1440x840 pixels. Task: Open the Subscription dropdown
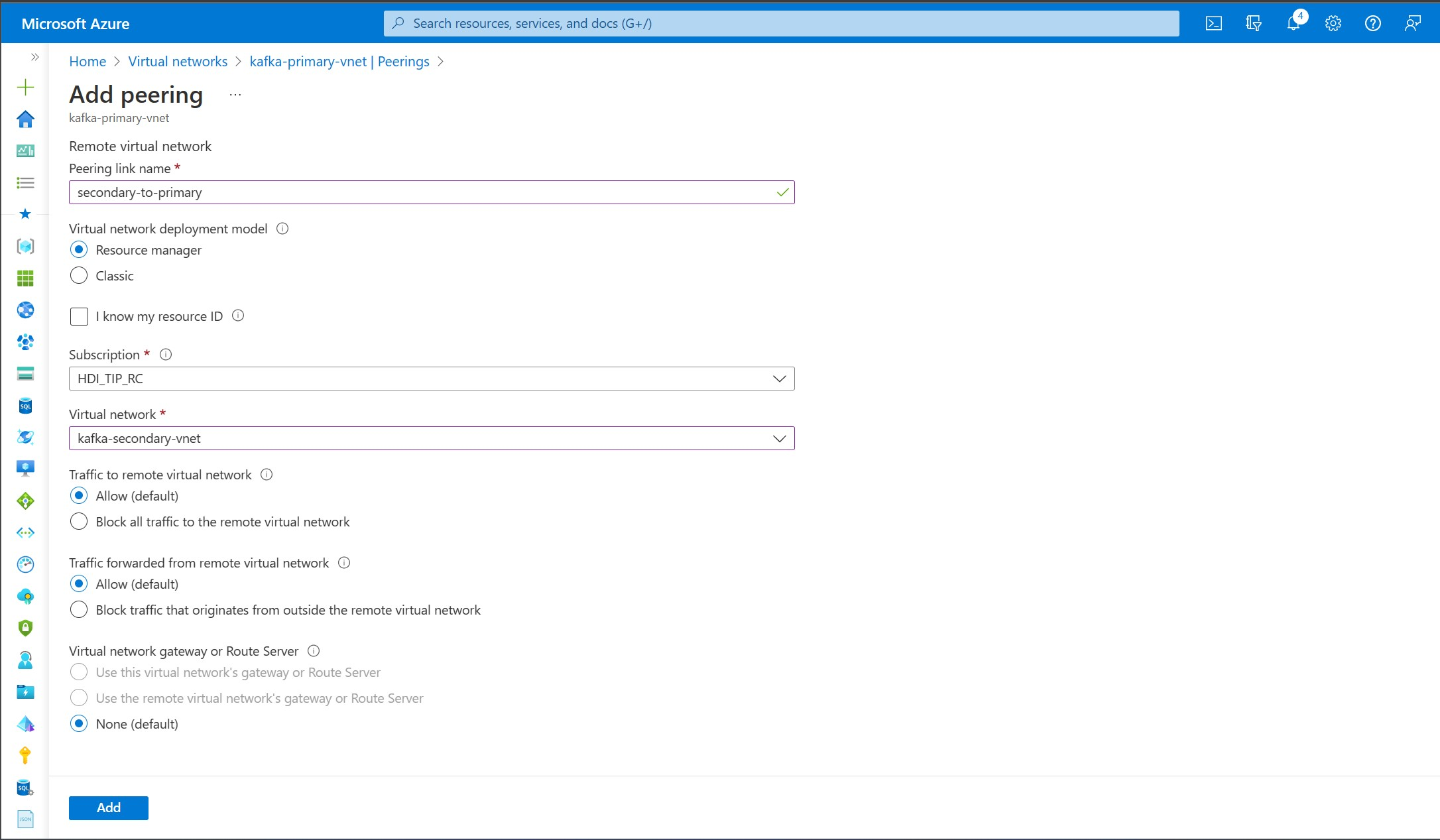pyautogui.click(x=431, y=379)
